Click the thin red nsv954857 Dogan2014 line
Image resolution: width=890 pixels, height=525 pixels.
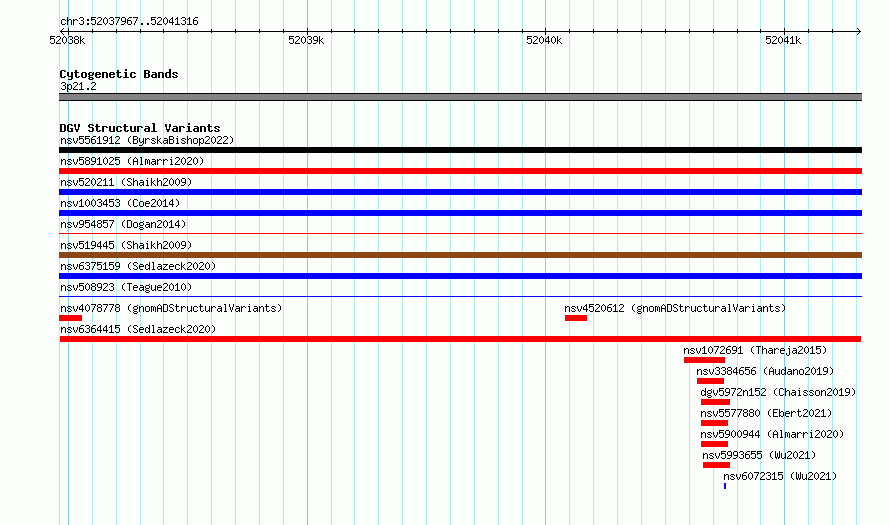[460, 233]
